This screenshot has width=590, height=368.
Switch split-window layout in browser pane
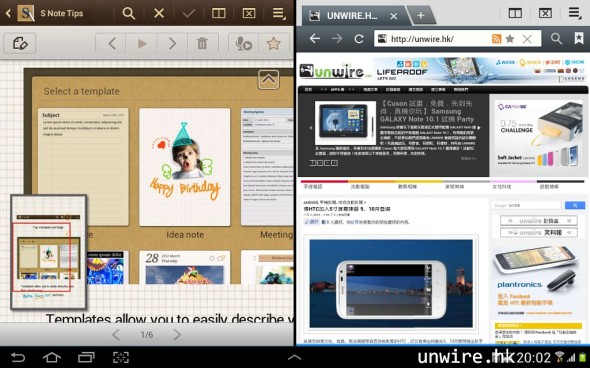point(515,14)
